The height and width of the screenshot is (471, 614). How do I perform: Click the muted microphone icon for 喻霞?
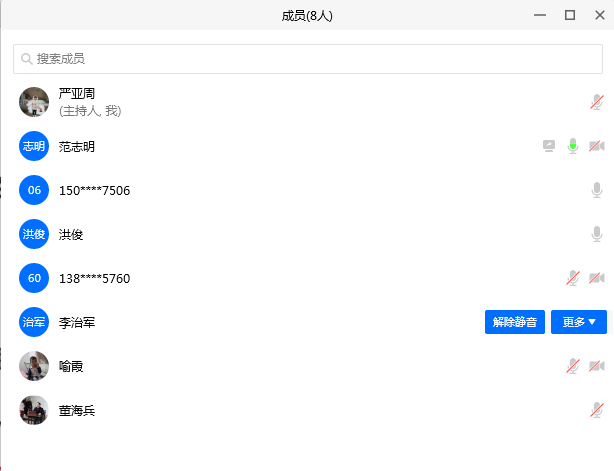[573, 366]
